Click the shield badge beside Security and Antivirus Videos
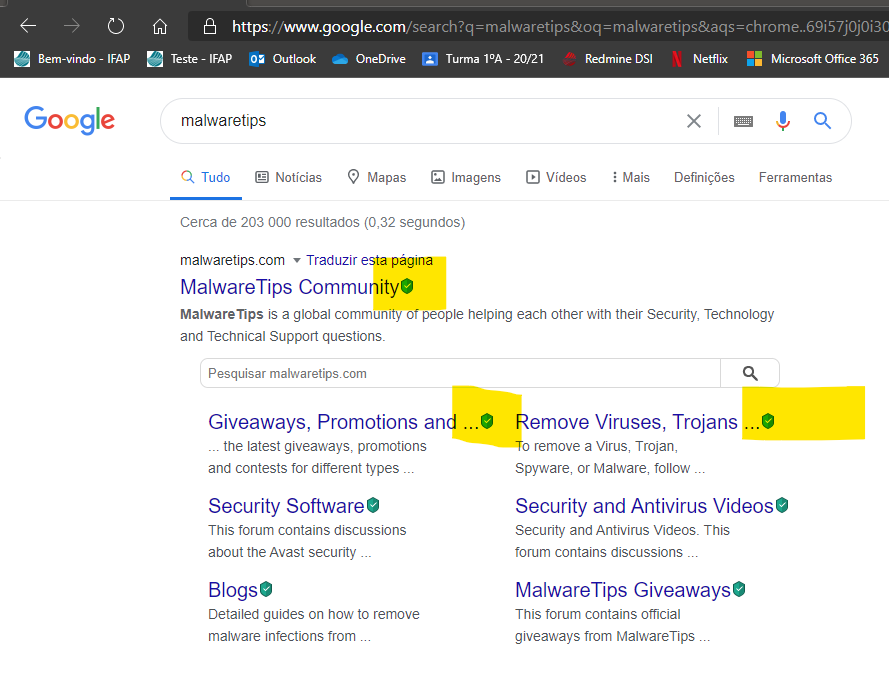The image size is (889, 673). point(782,505)
